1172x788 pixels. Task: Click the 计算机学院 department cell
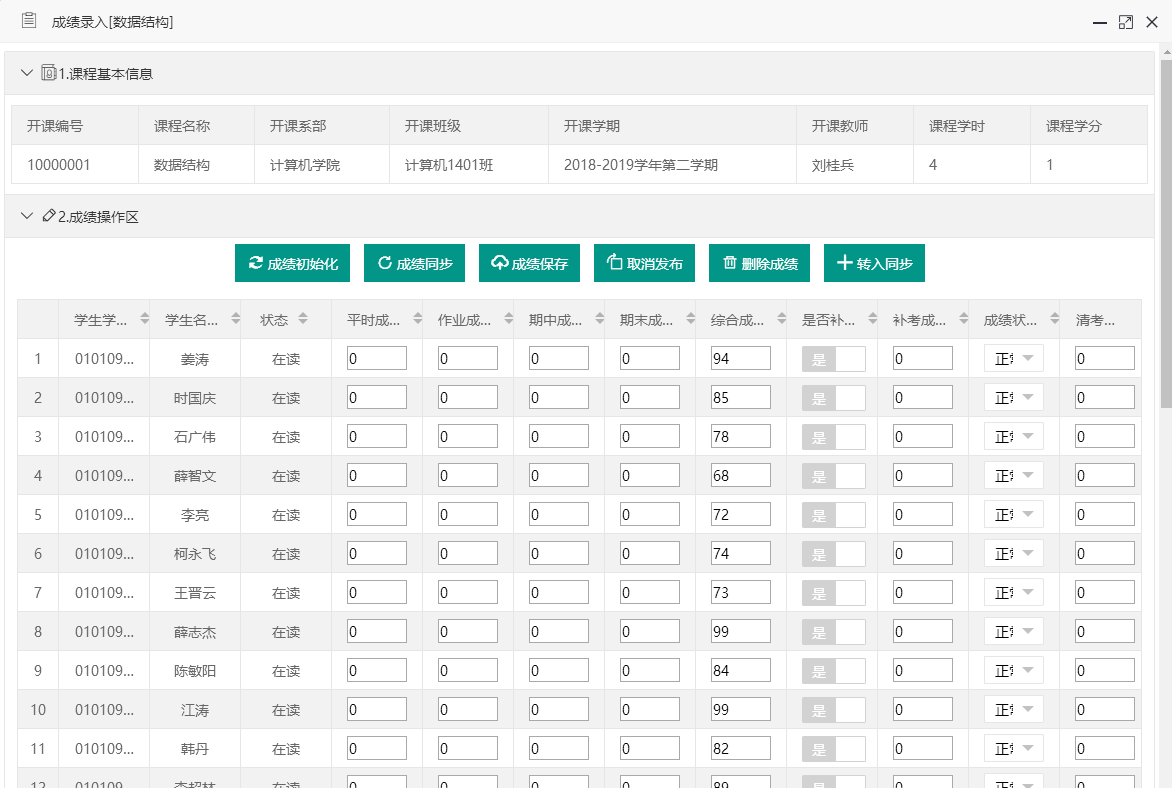(321, 164)
